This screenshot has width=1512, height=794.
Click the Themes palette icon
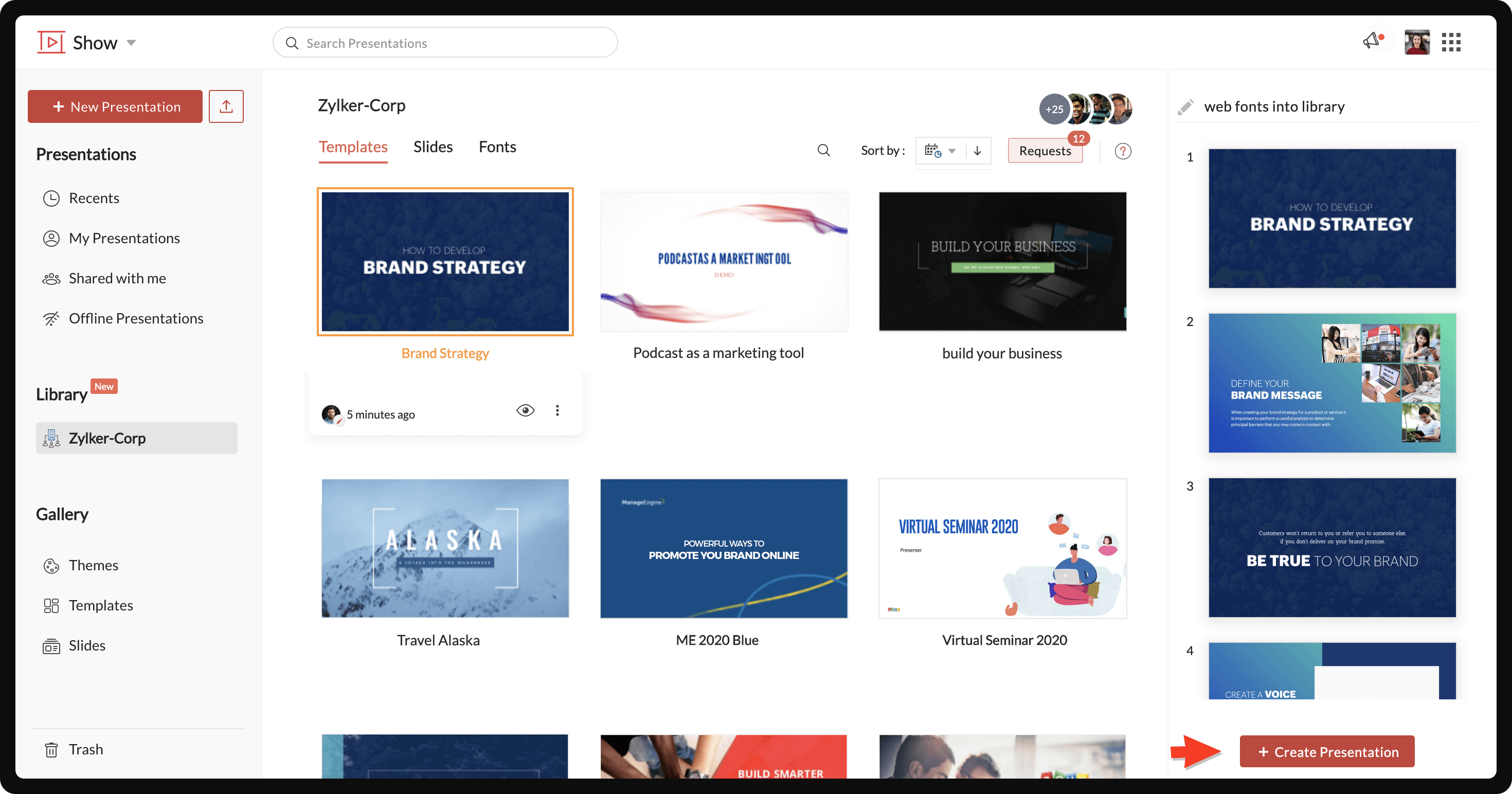[x=51, y=566]
